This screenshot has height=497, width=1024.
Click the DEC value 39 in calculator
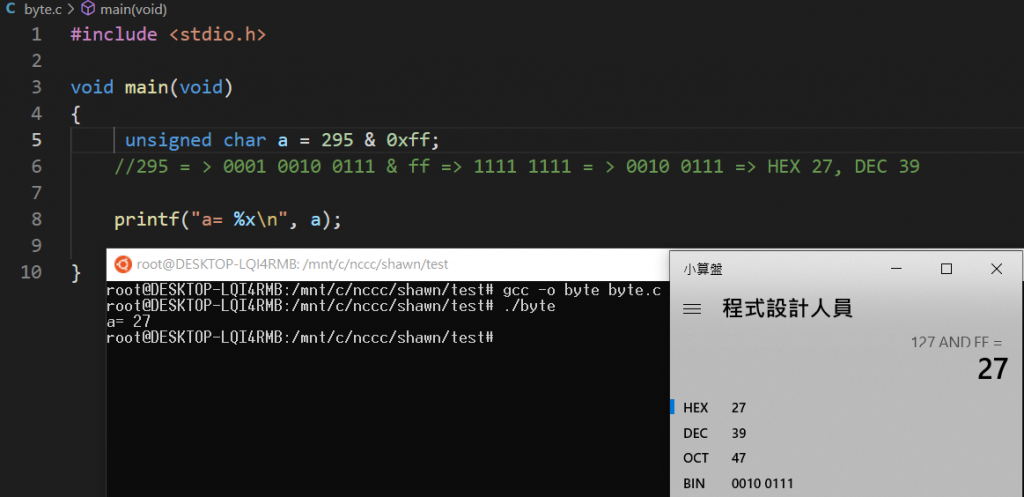click(x=739, y=434)
